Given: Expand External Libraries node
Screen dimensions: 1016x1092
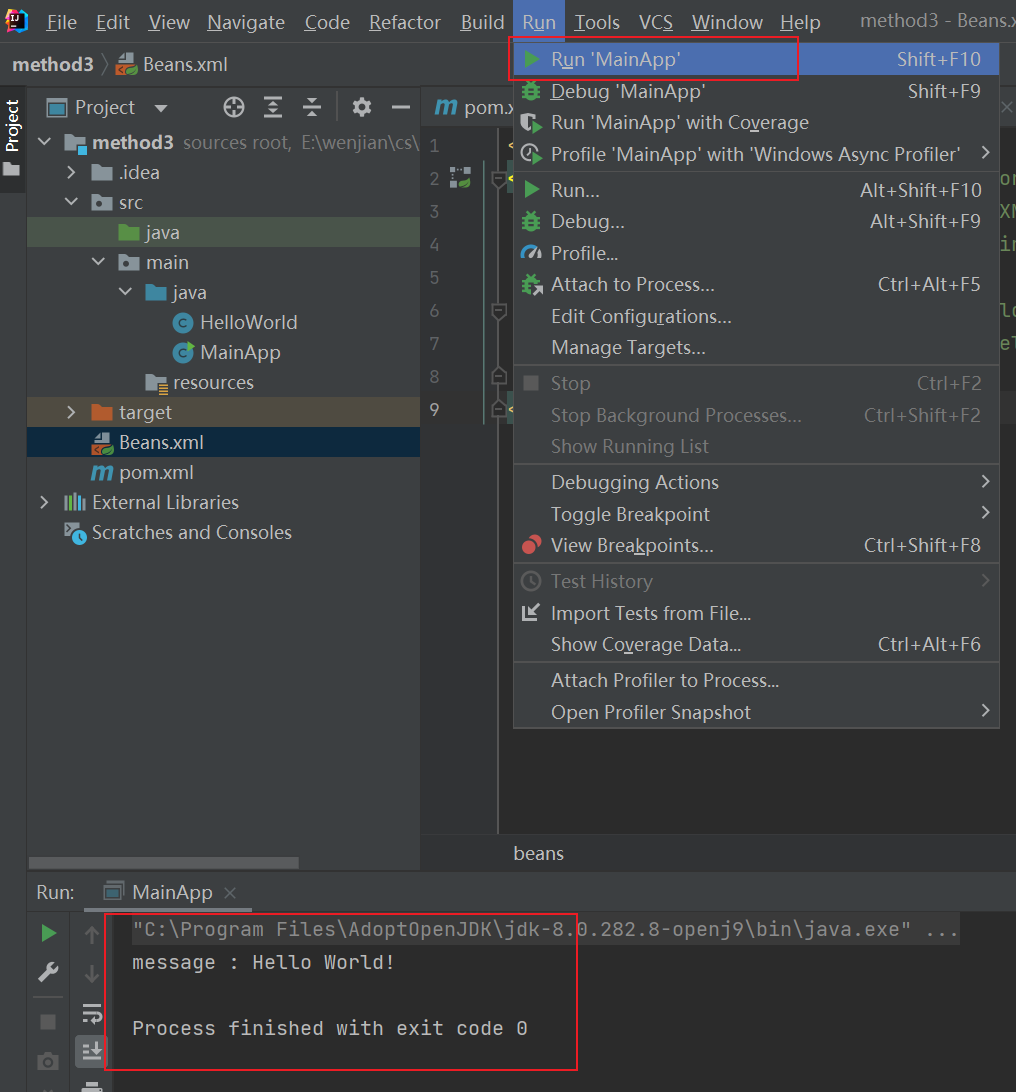Looking at the screenshot, I should [45, 502].
